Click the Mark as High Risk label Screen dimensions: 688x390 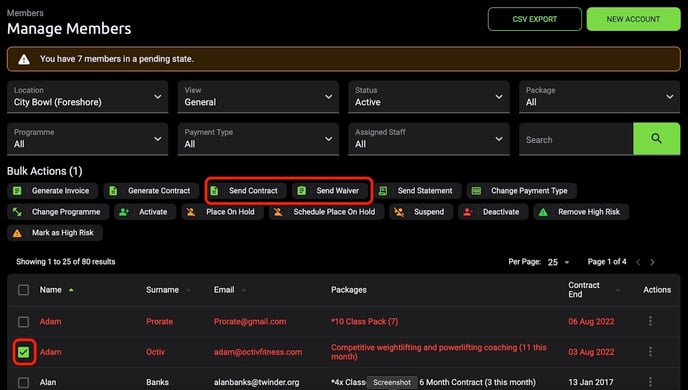click(63, 233)
